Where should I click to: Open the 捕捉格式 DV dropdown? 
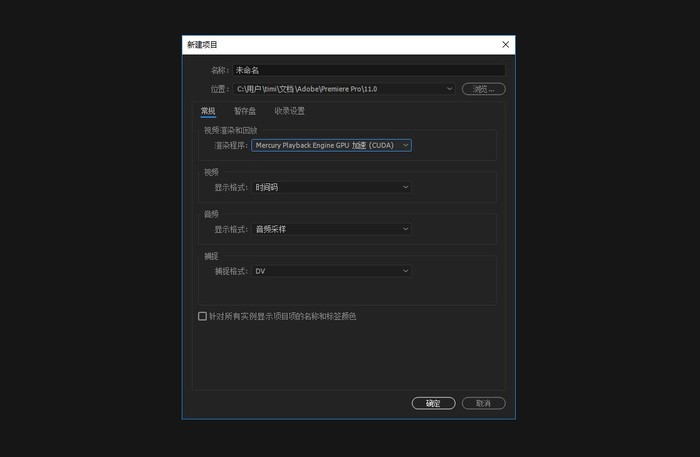pos(331,271)
